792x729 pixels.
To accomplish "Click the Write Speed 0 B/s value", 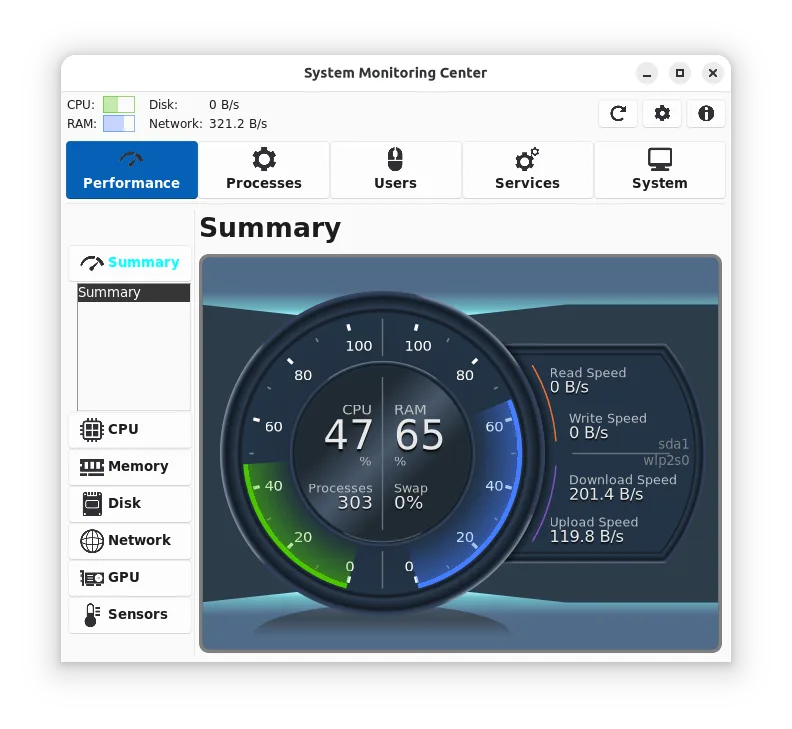I will pos(588,432).
